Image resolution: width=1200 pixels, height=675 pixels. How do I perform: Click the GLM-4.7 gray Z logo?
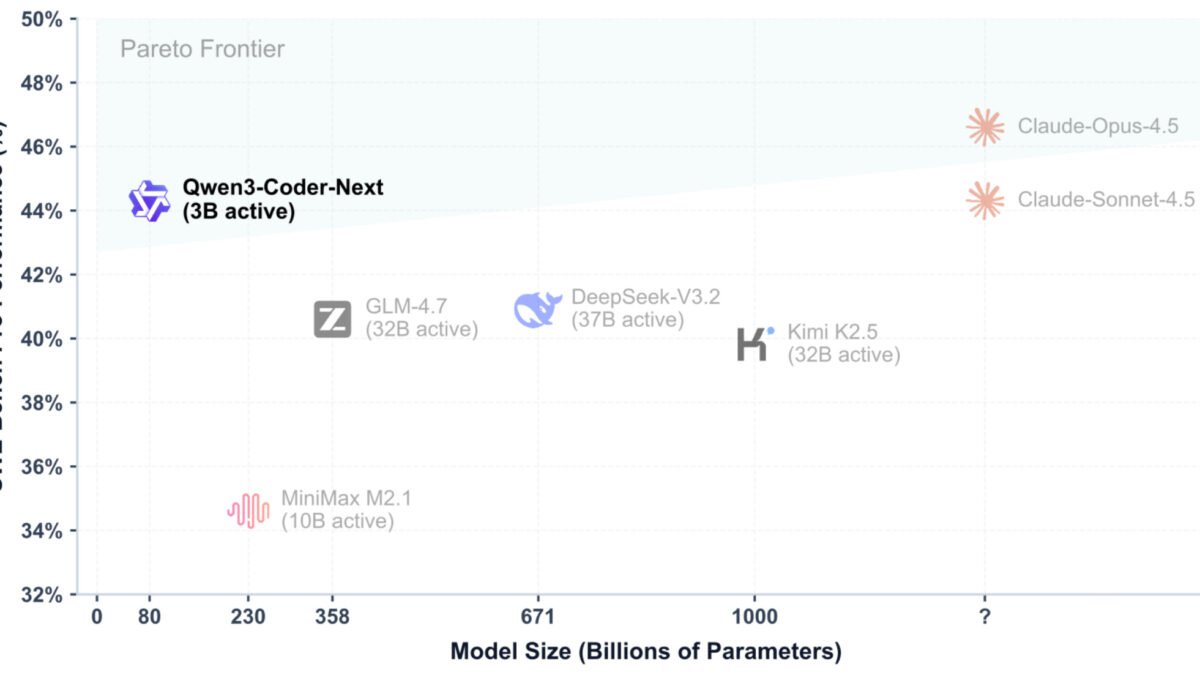332,319
